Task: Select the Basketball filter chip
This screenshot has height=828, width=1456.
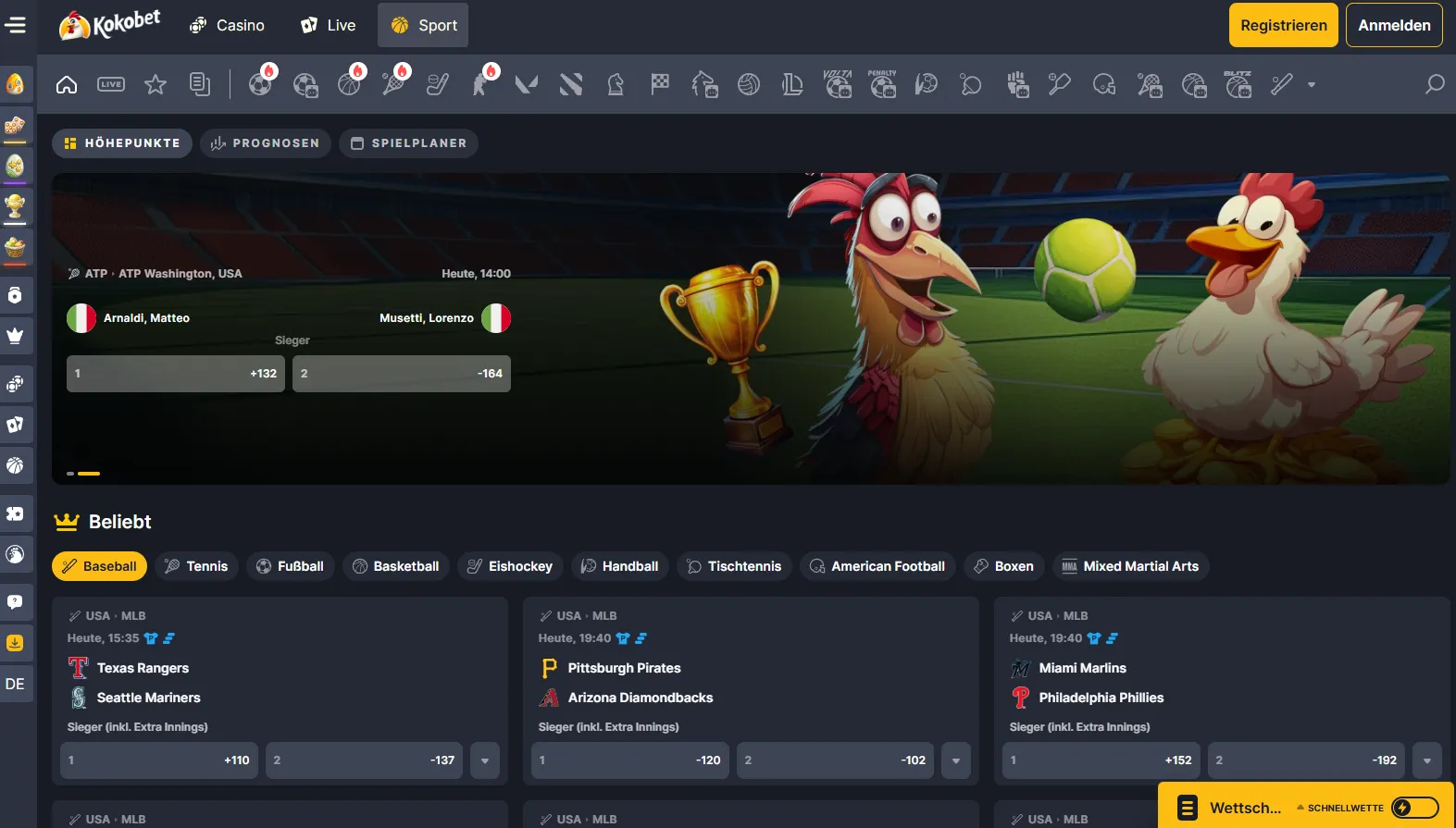Action: 395,566
